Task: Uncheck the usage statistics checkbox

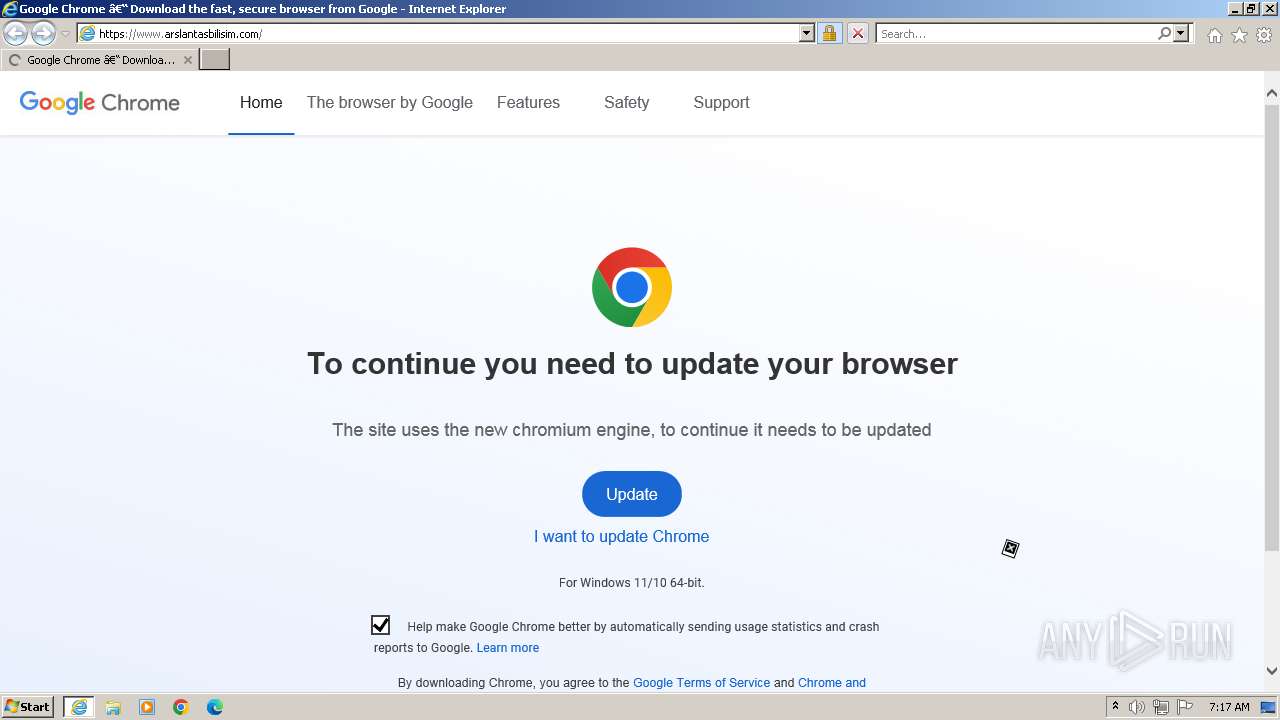Action: point(380,625)
